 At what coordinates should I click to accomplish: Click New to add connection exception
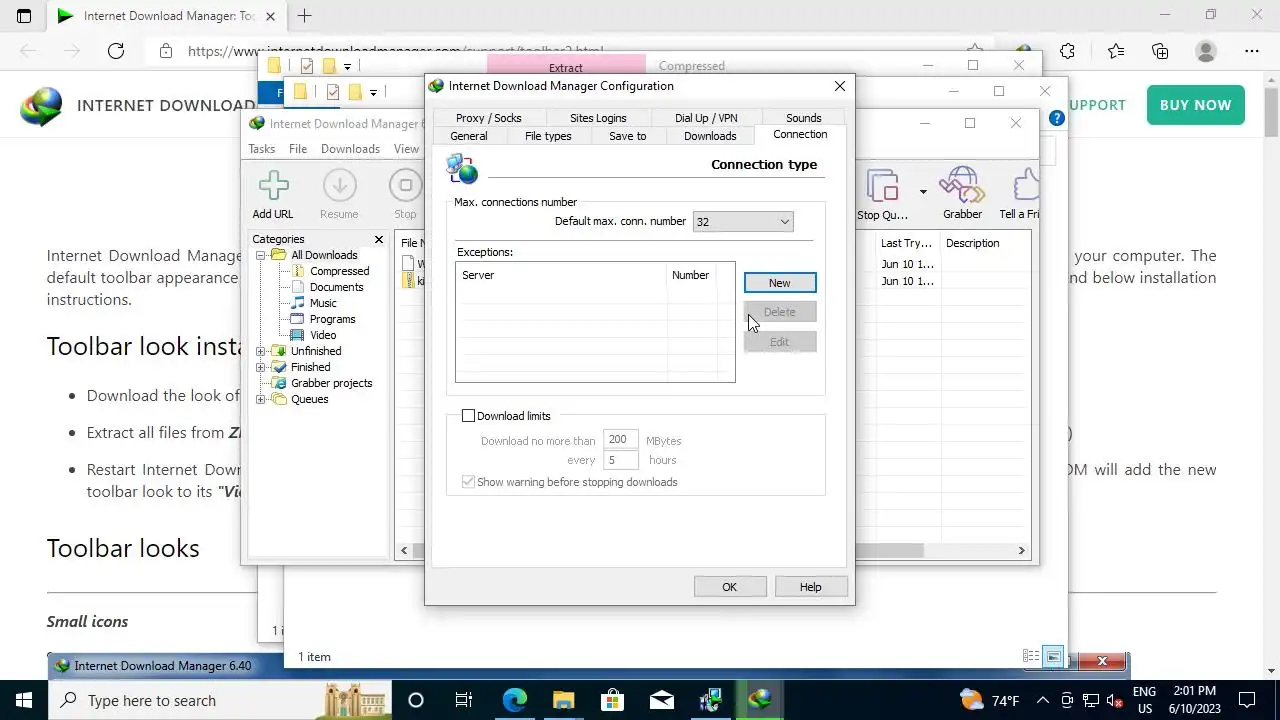pyautogui.click(x=780, y=283)
